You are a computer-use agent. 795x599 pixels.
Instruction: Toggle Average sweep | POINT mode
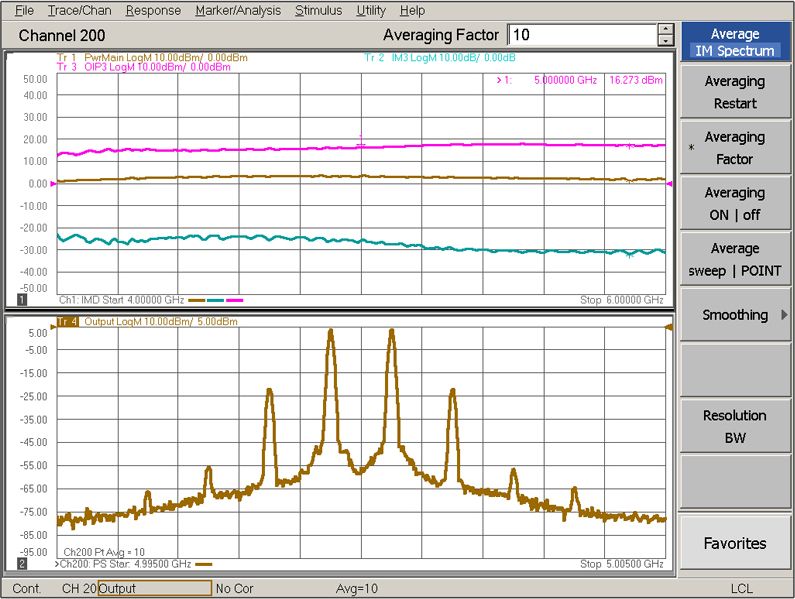pyautogui.click(x=735, y=259)
